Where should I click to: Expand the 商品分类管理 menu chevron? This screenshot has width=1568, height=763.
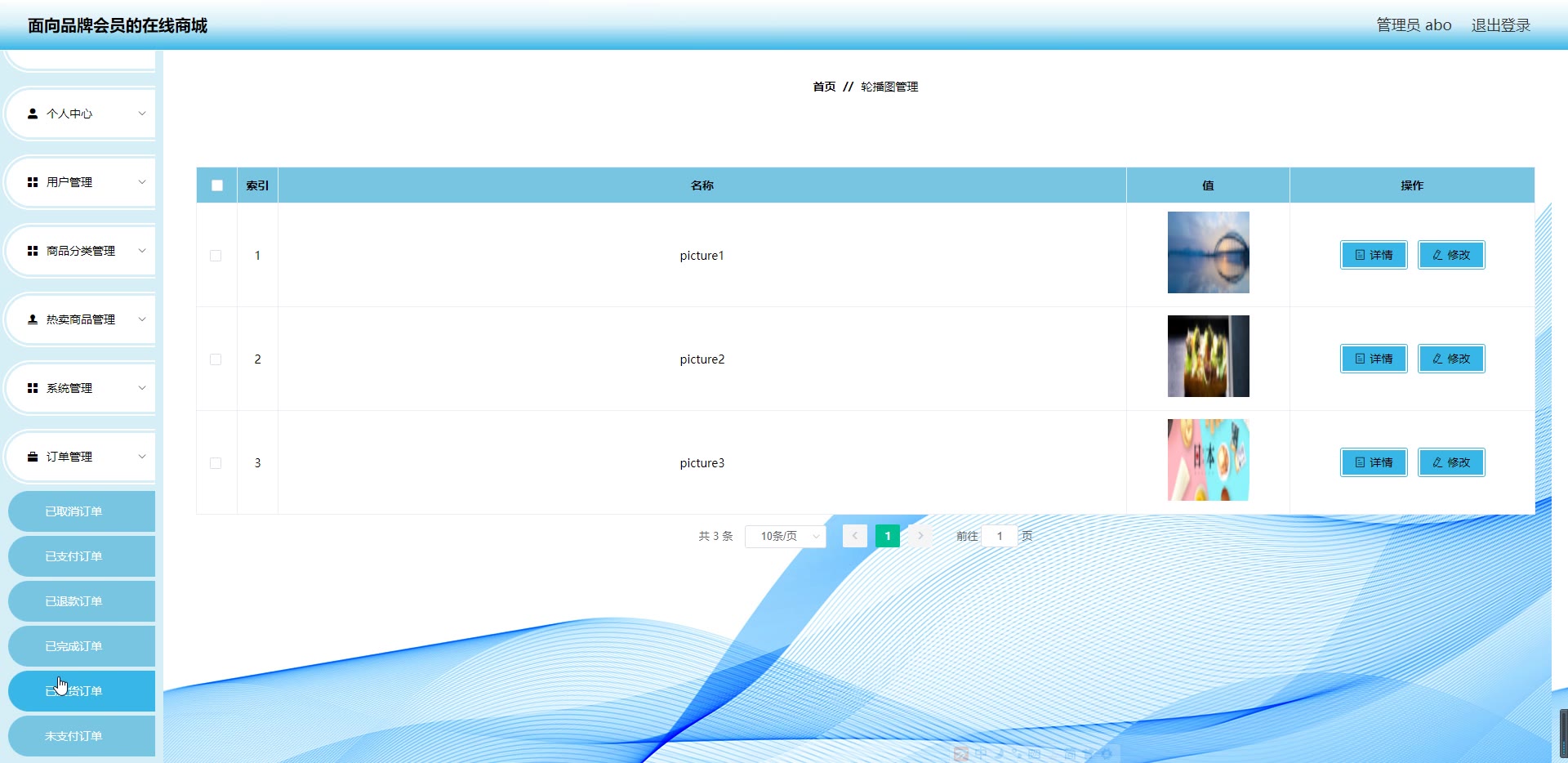141,251
